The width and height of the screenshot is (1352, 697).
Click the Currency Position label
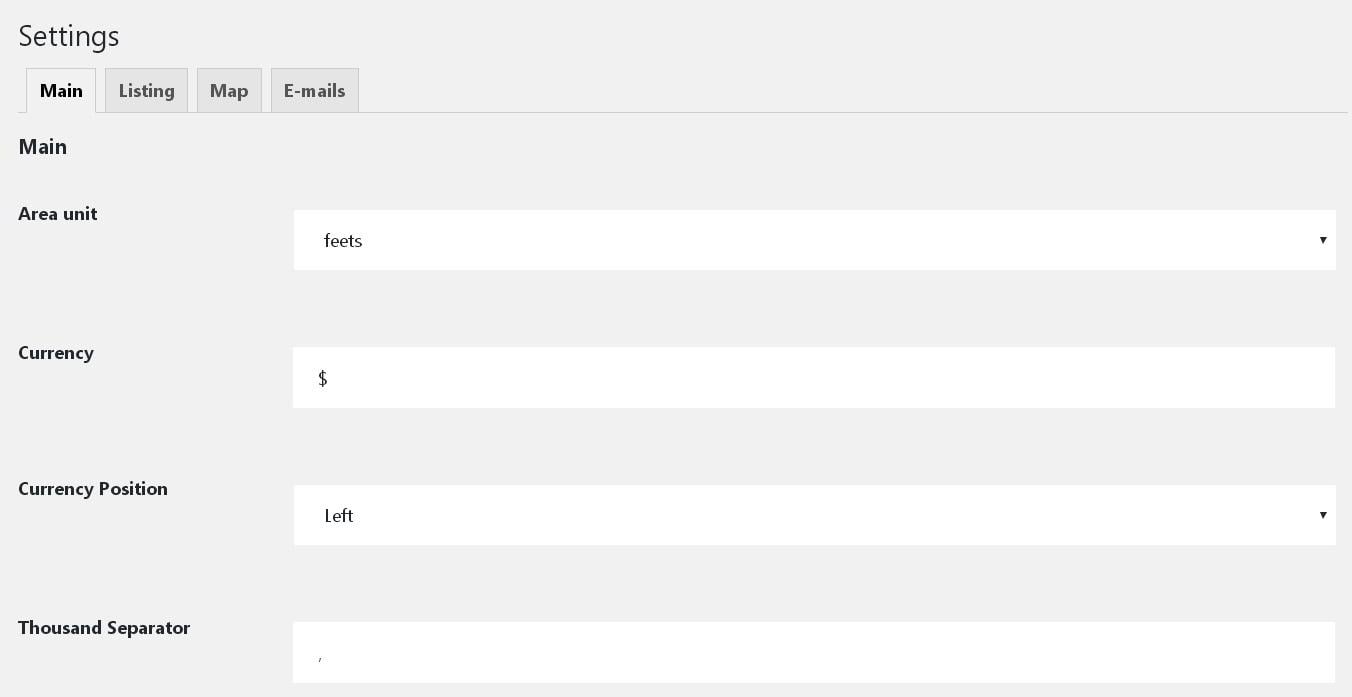tap(93, 489)
